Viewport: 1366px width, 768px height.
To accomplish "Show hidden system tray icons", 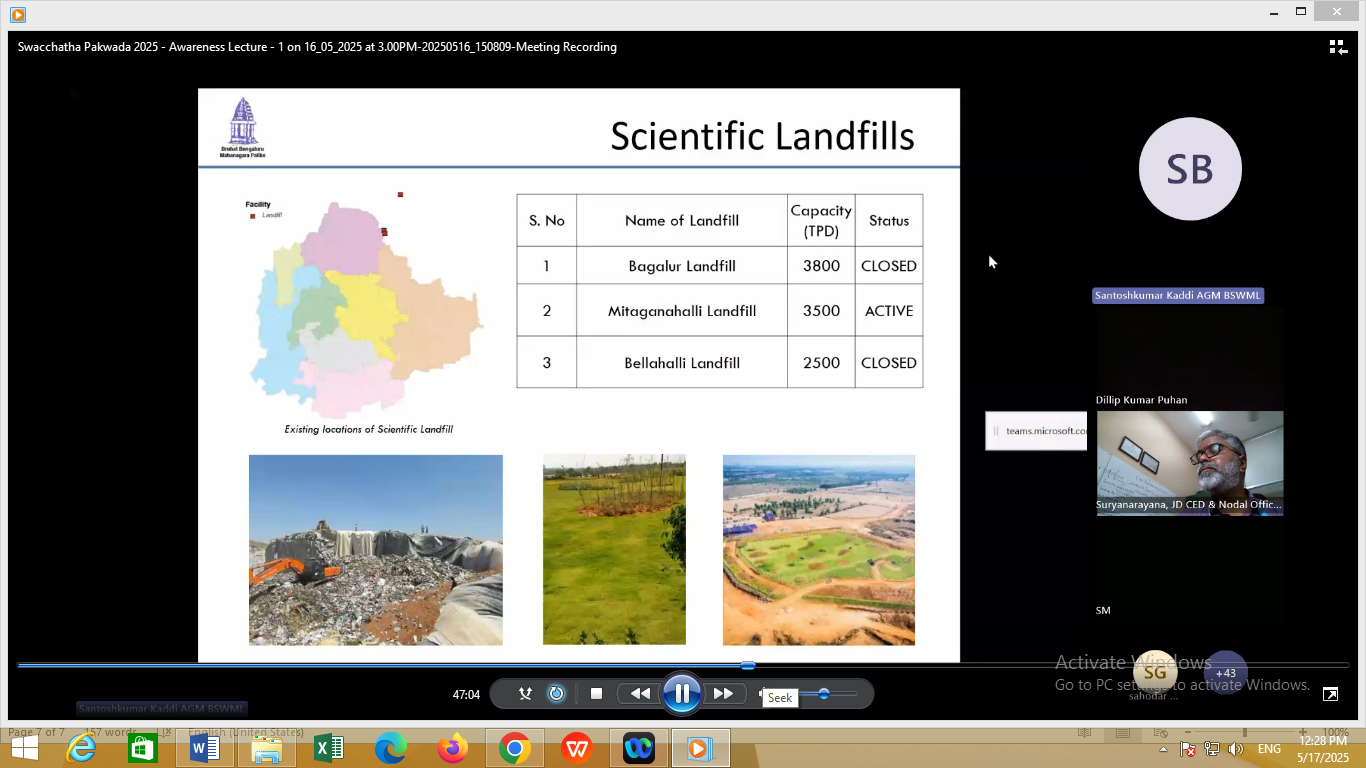I will click(x=1163, y=749).
